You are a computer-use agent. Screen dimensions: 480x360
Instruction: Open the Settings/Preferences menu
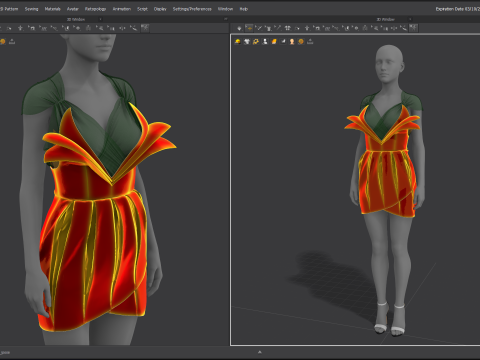pyautogui.click(x=192, y=9)
